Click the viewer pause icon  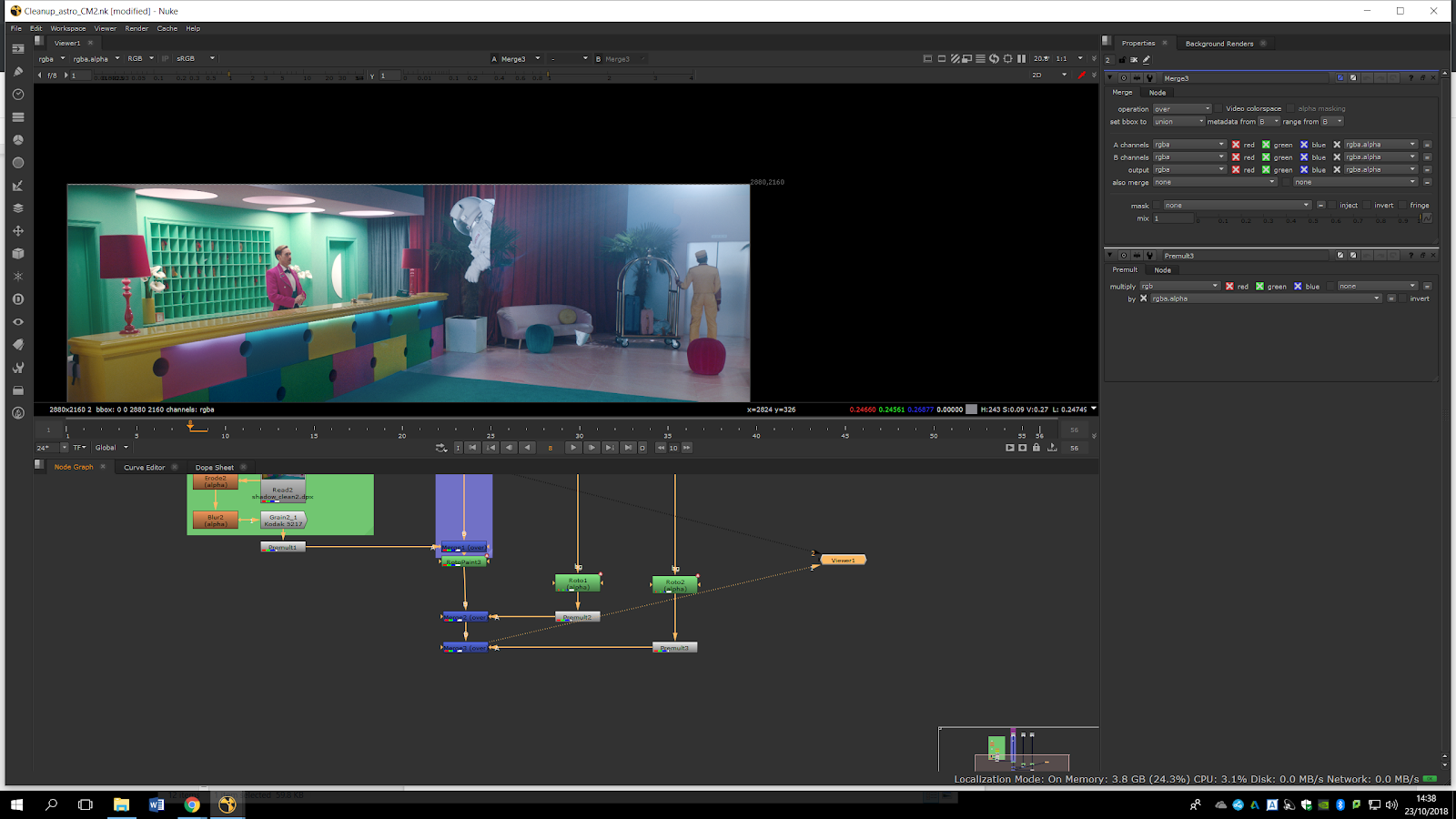(1021, 59)
